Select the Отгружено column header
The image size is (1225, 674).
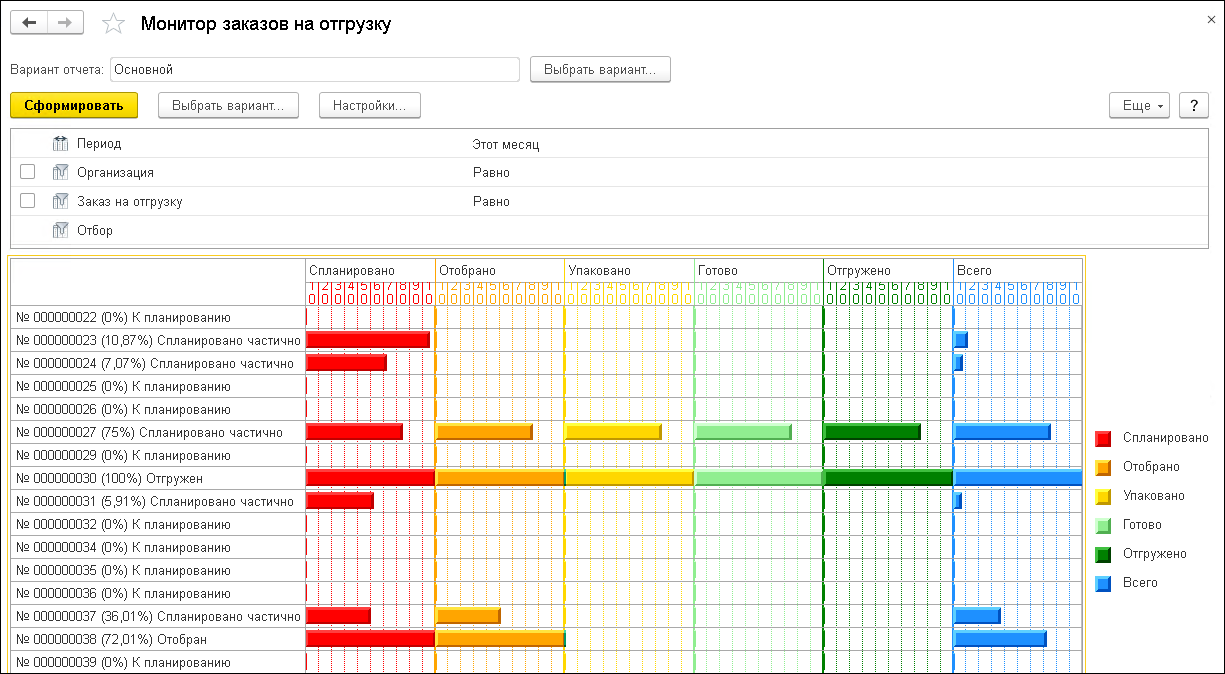click(x=858, y=270)
